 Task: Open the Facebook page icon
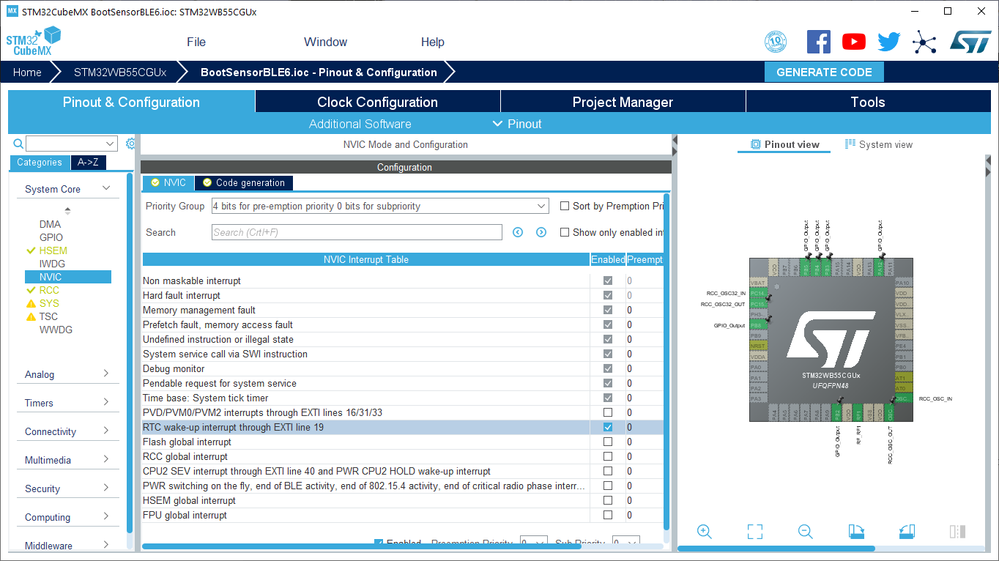click(x=818, y=42)
